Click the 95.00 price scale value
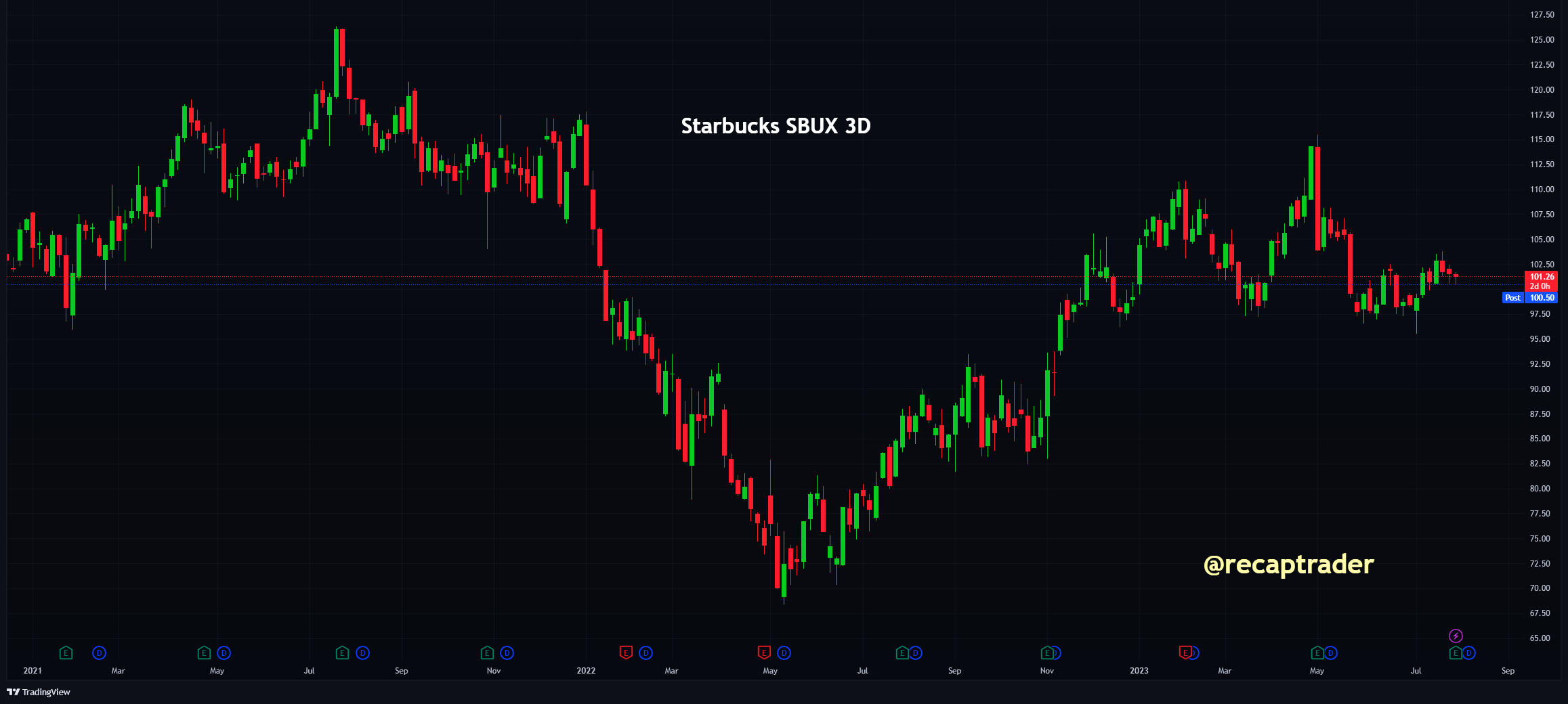 [x=1540, y=339]
